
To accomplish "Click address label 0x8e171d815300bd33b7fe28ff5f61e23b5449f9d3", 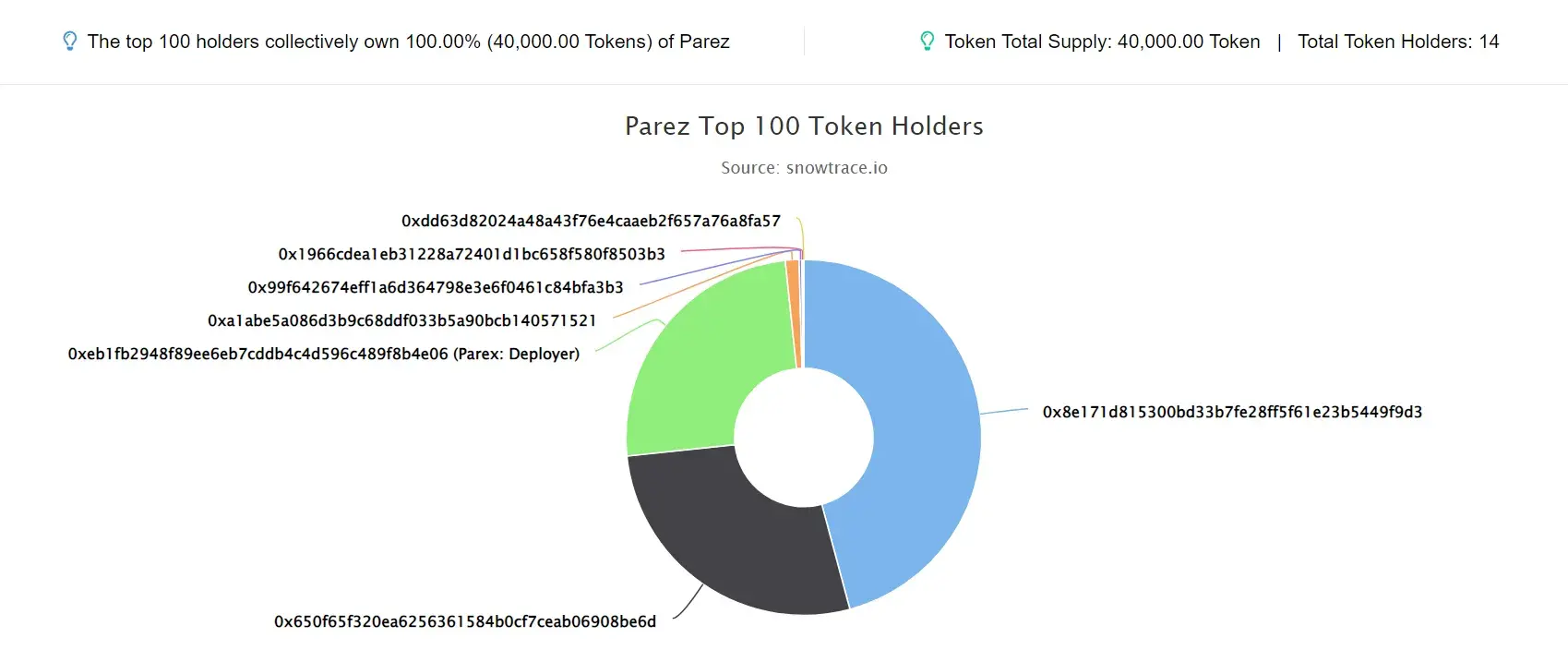I will (1232, 412).
